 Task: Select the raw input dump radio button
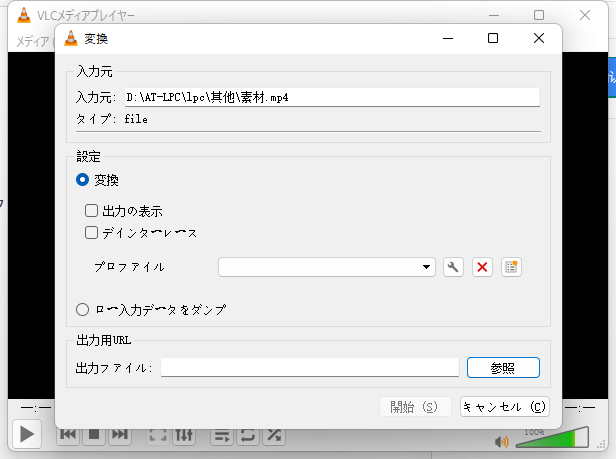83,310
